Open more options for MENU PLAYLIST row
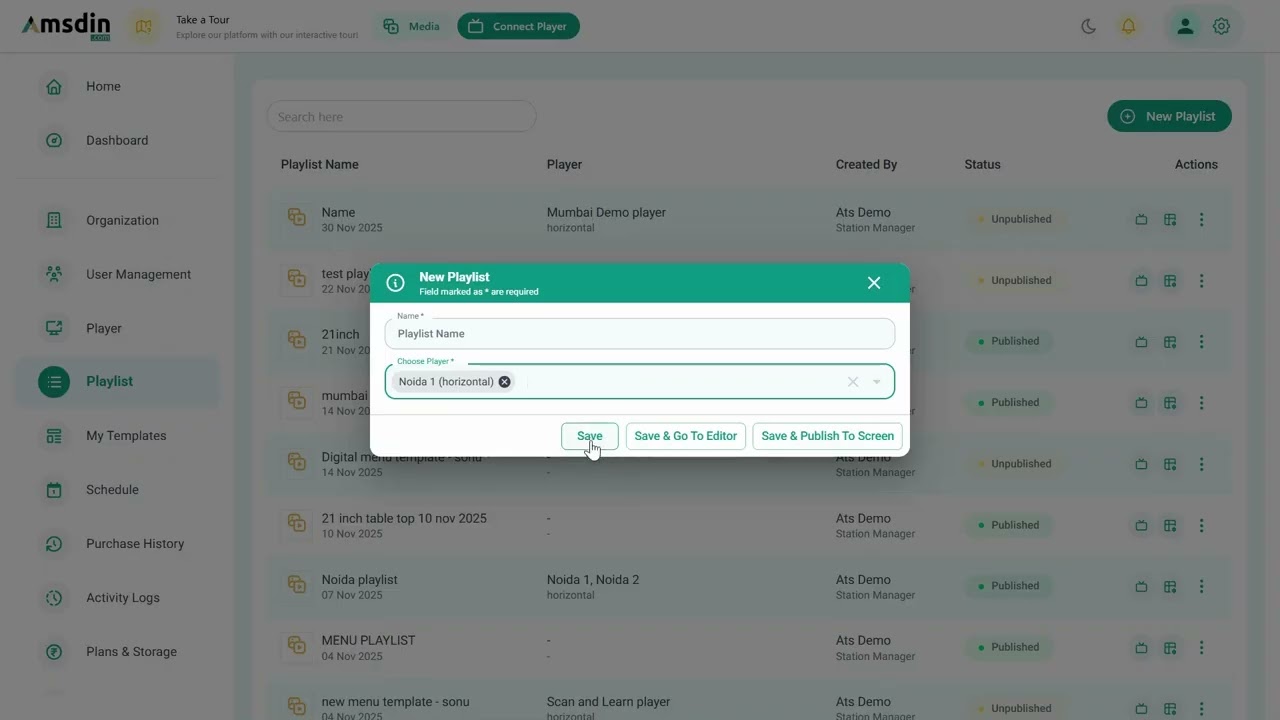1280x720 pixels. (1202, 648)
